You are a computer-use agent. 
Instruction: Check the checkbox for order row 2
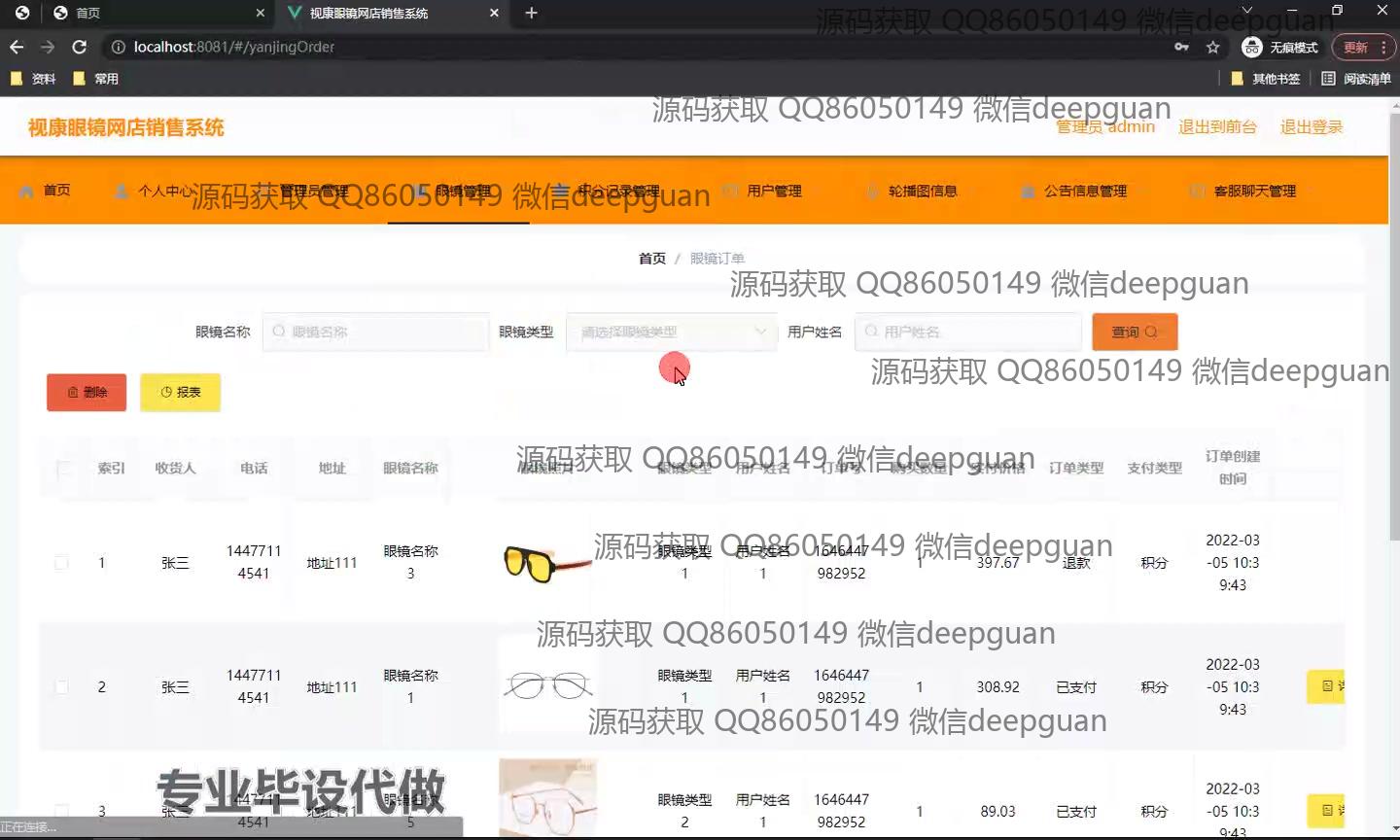point(61,687)
